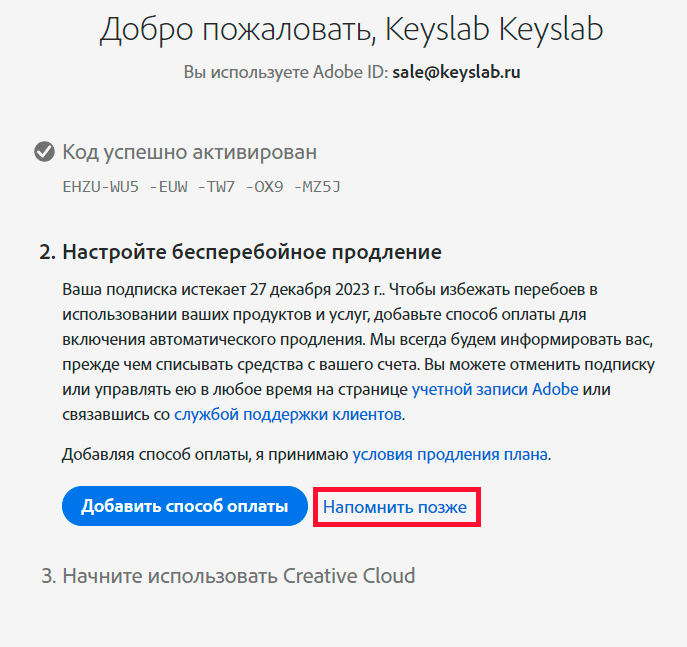Open 'учетной записи Adobe' link

tap(495, 389)
